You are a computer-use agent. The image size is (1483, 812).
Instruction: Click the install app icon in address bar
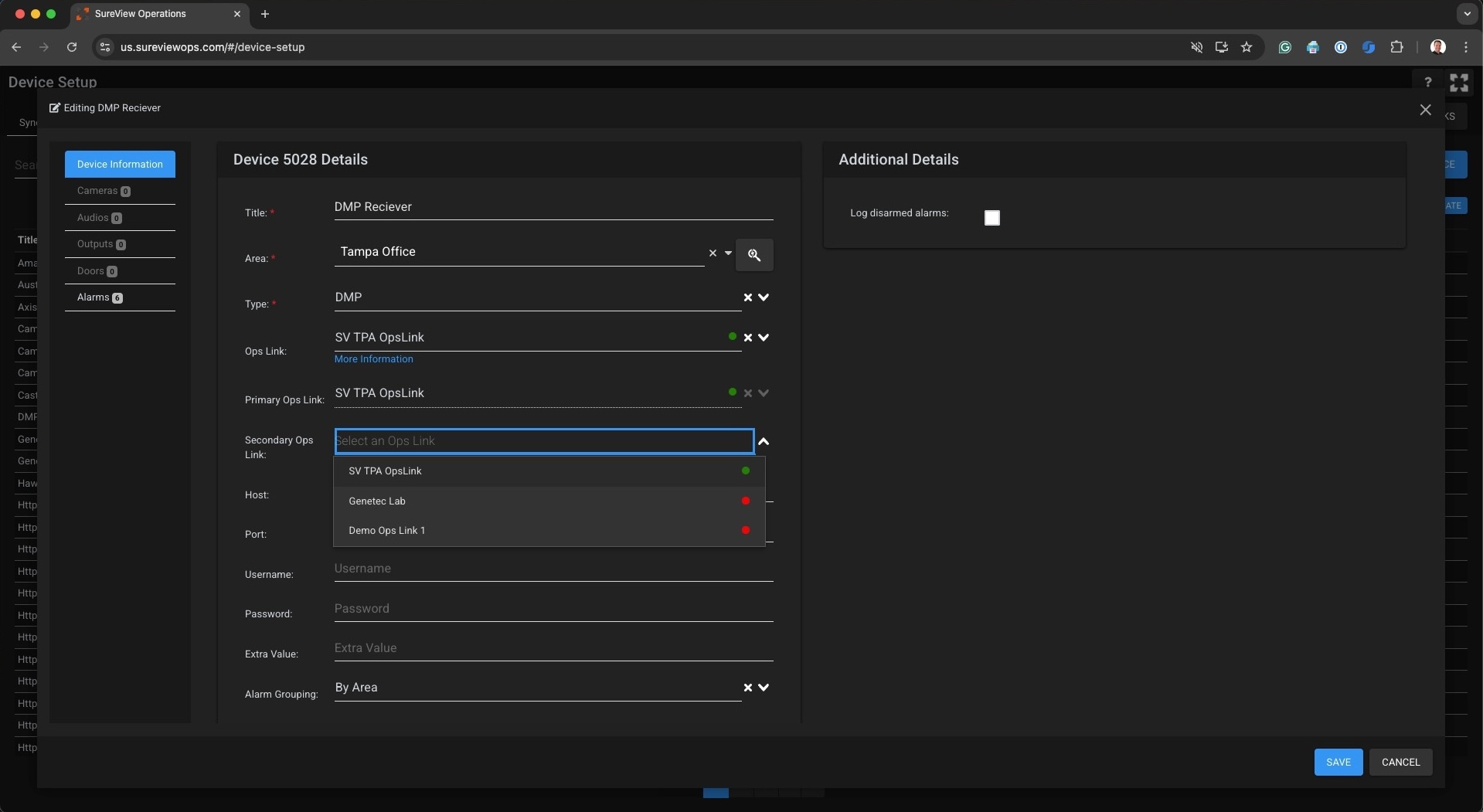click(x=1221, y=47)
